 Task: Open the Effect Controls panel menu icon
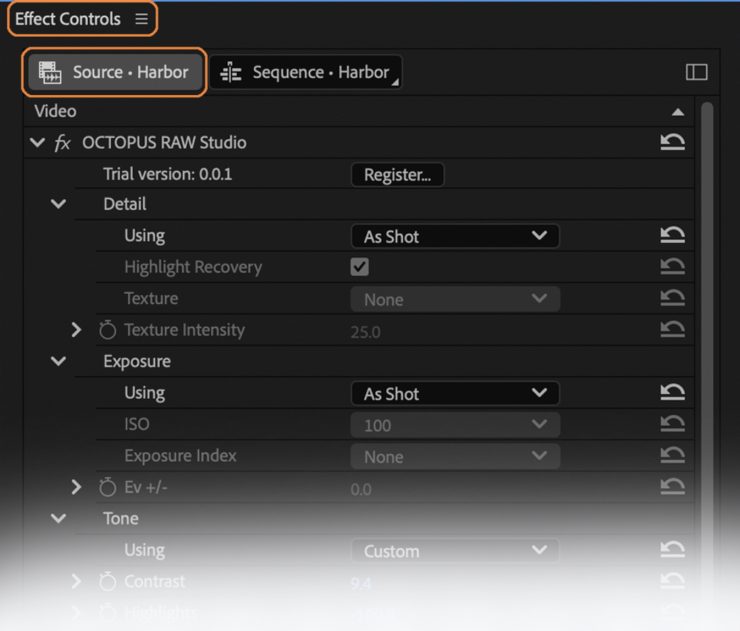[x=142, y=19]
